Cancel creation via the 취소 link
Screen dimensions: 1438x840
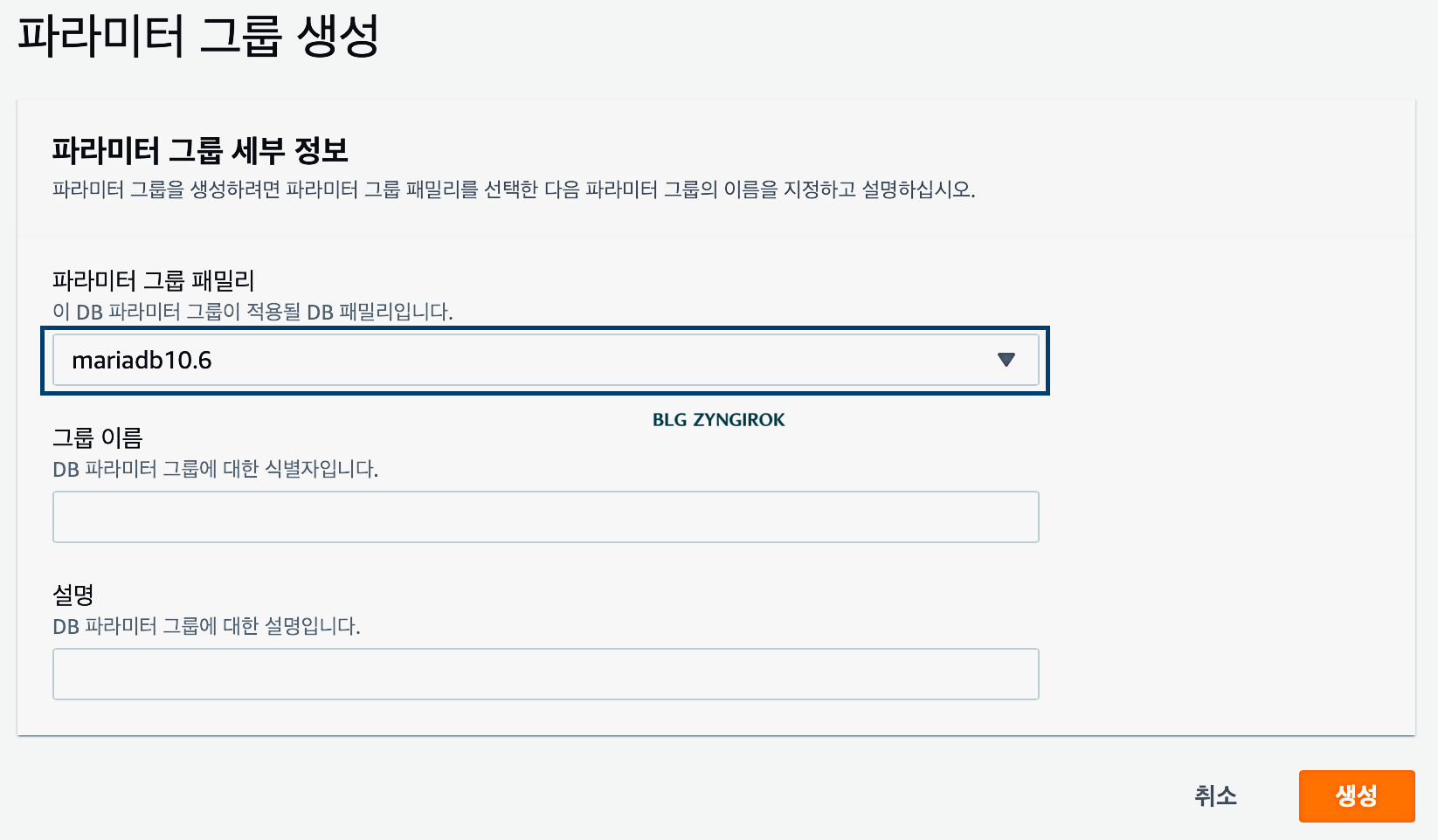click(1215, 795)
